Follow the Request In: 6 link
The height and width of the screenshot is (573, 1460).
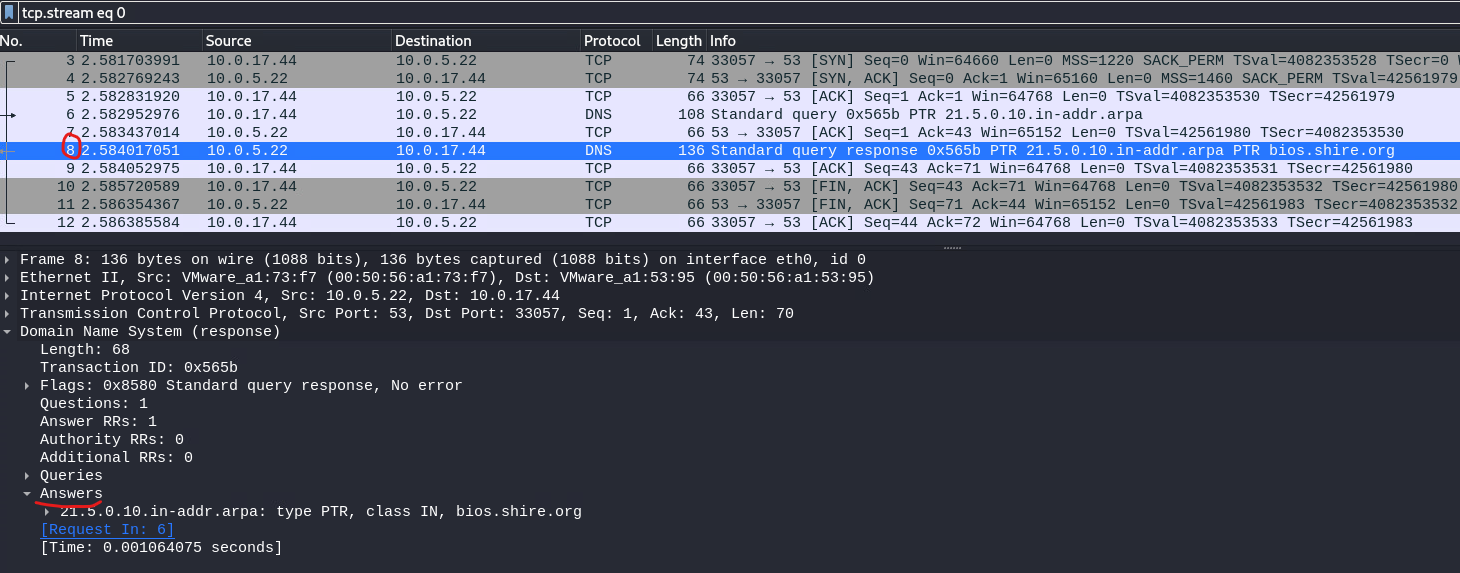(107, 530)
